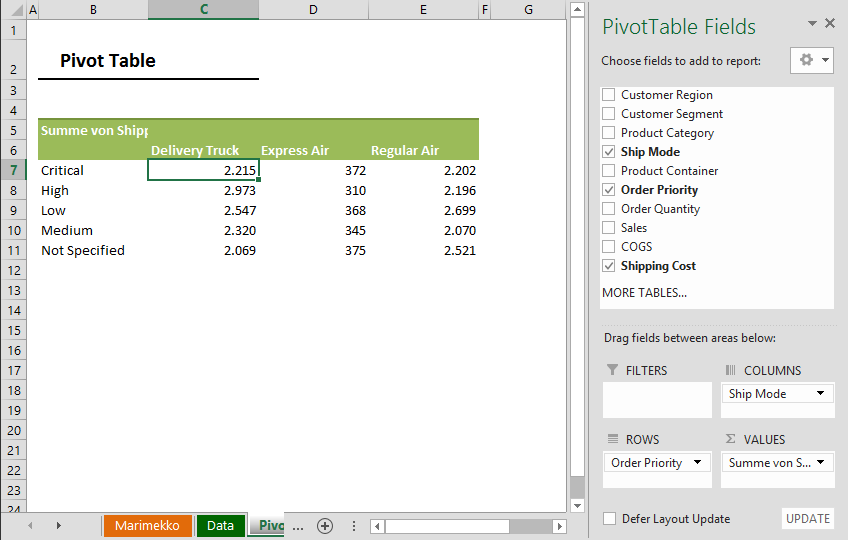This screenshot has height=540, width=848.
Task: Open the task pane options arrow
Action: coord(812,23)
